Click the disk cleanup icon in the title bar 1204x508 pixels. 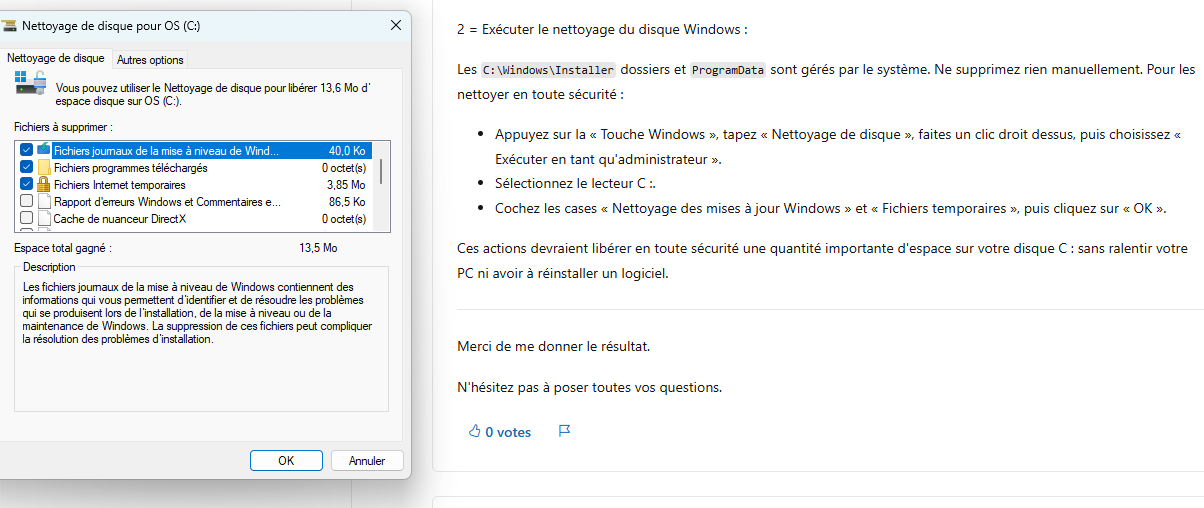(8, 26)
